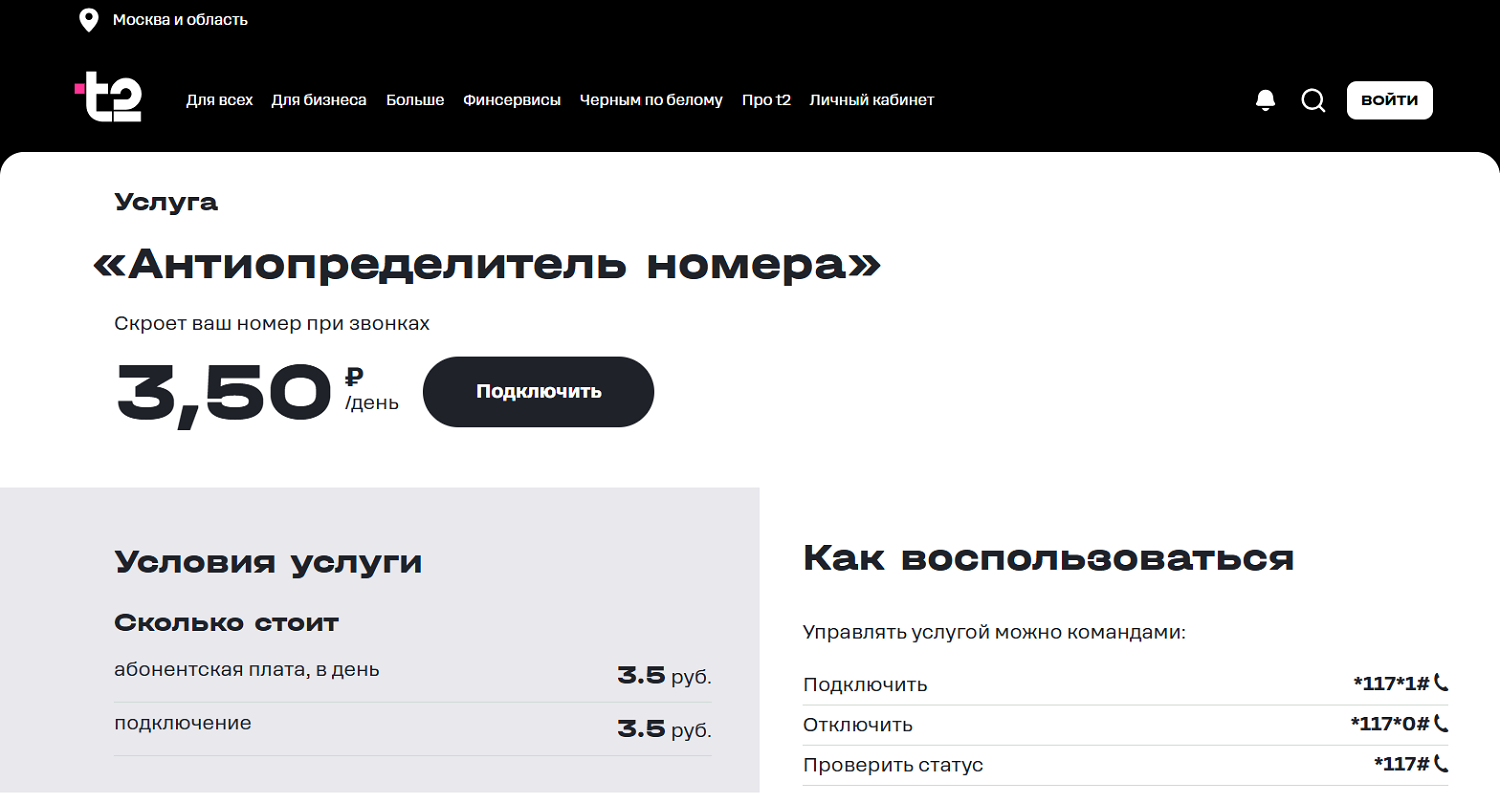
Task: Click the Отключить row label
Action: click(x=858, y=725)
